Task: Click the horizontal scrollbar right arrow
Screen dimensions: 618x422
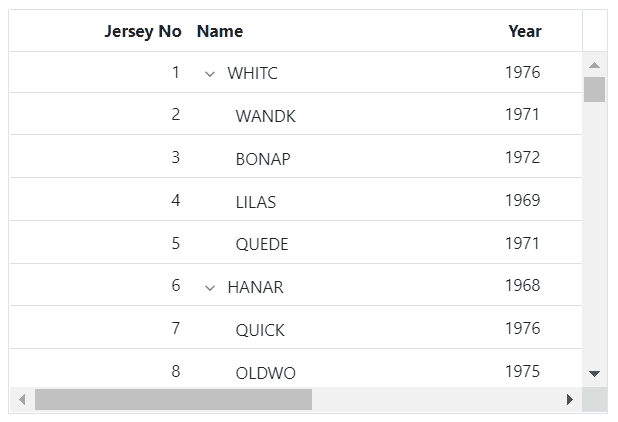Action: (570, 400)
